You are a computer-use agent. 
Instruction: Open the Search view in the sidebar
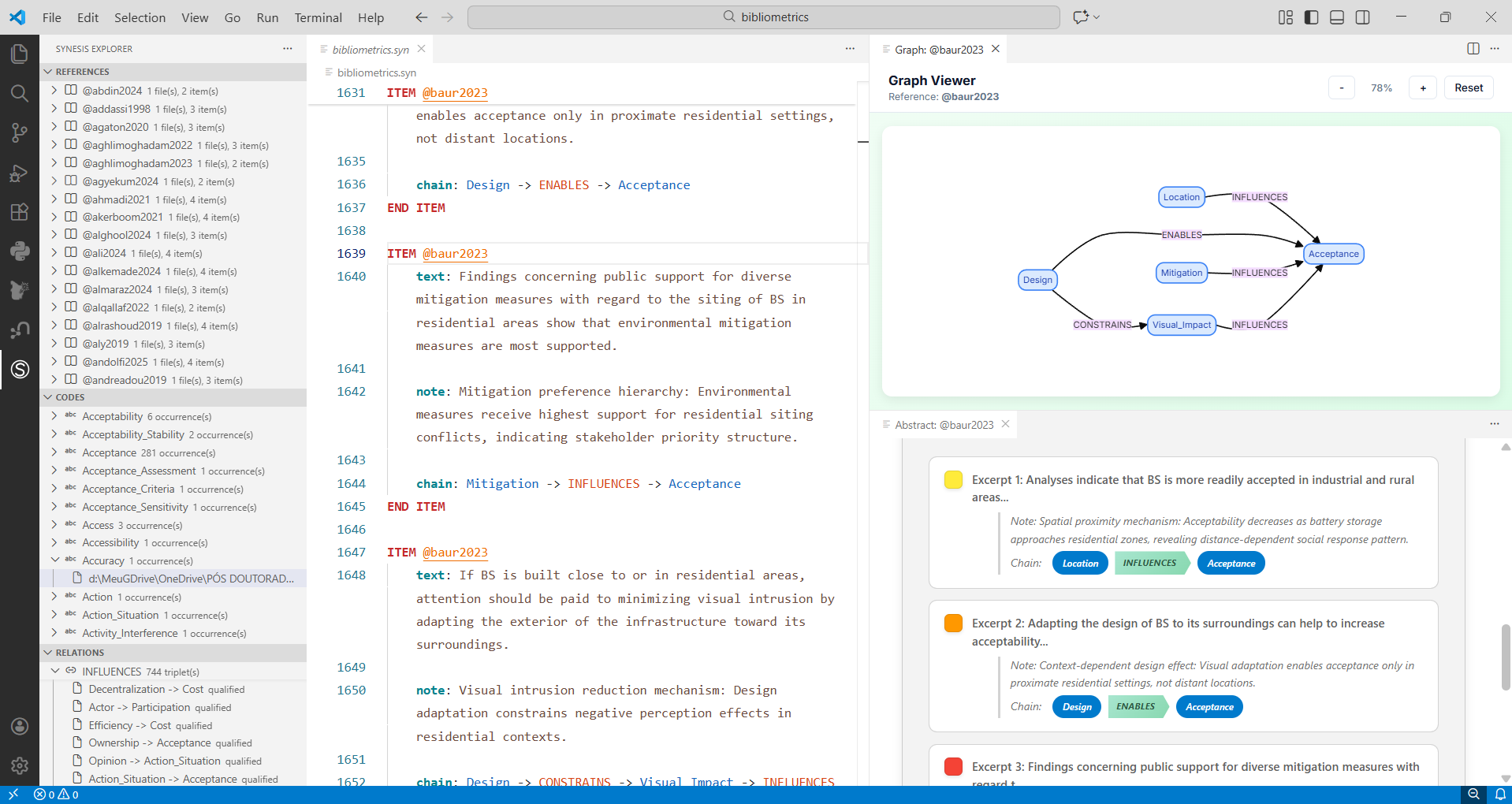tap(20, 94)
